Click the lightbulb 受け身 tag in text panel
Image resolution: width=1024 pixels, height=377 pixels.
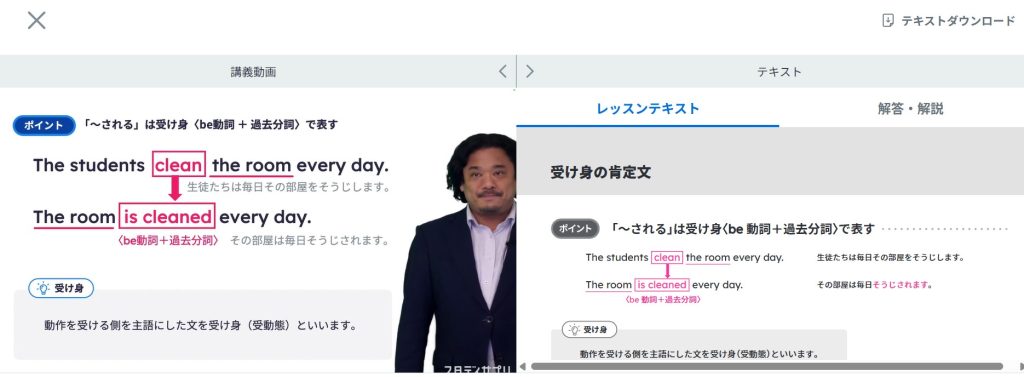click(x=589, y=330)
